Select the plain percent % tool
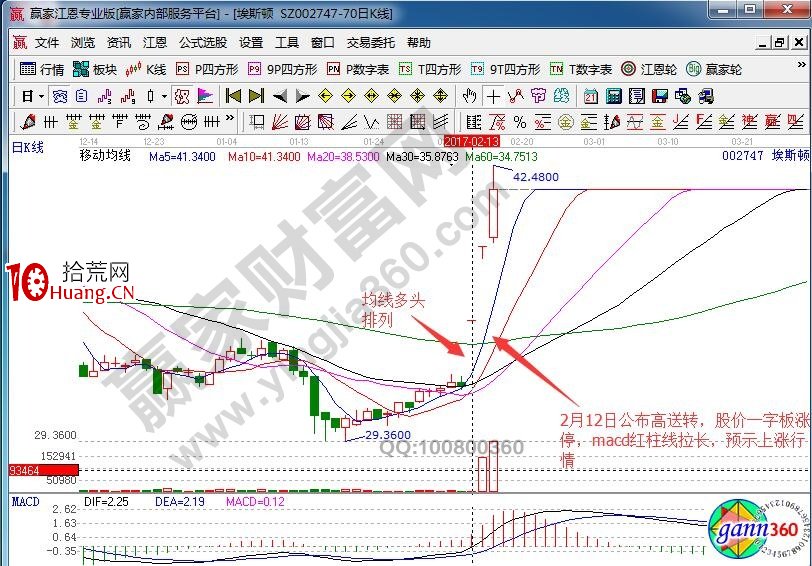This screenshot has height=566, width=812. pyautogui.click(x=519, y=122)
